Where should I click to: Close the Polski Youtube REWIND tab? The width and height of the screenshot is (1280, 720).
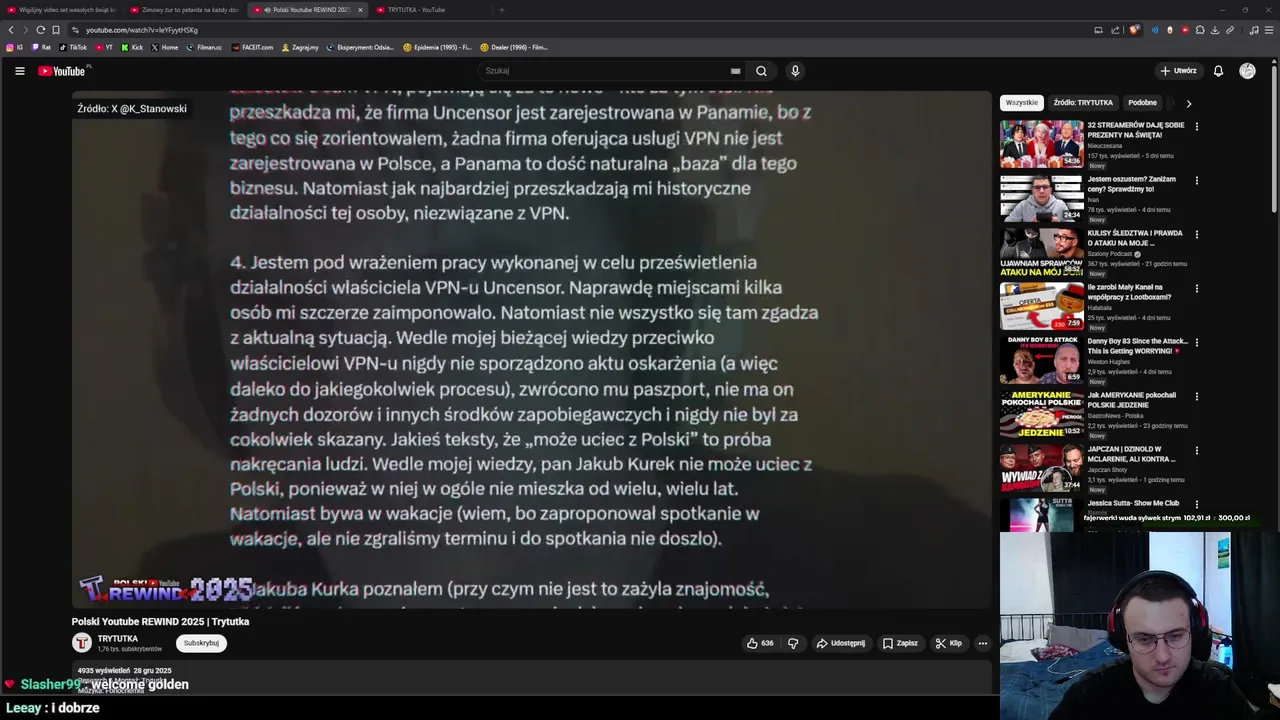[x=360, y=10]
